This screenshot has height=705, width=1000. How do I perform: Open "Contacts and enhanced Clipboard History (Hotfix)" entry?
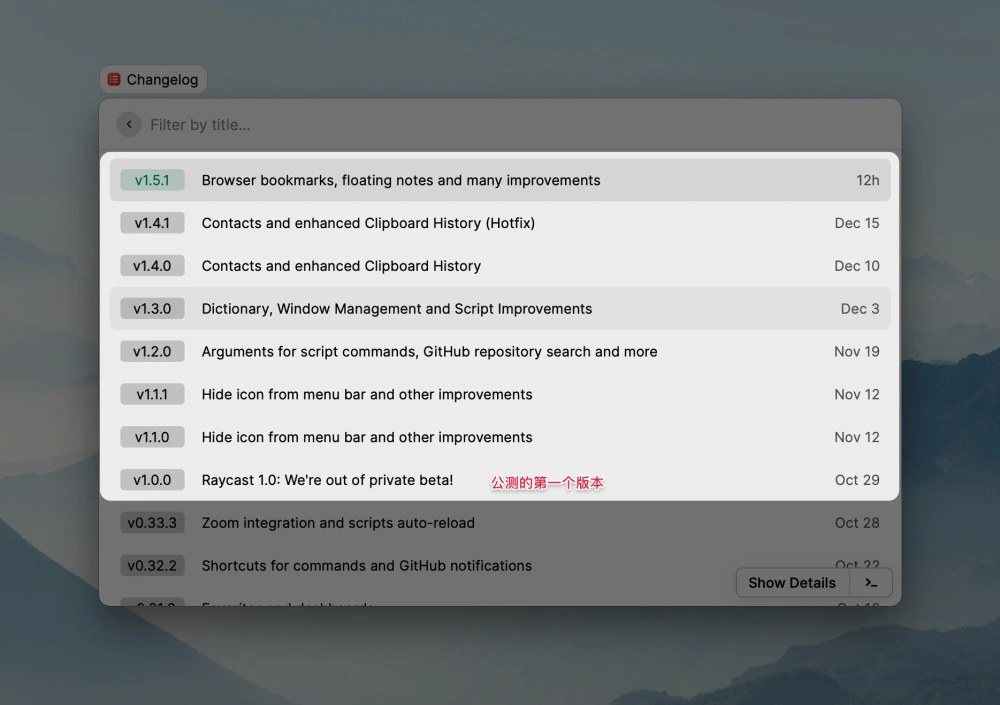tap(368, 223)
